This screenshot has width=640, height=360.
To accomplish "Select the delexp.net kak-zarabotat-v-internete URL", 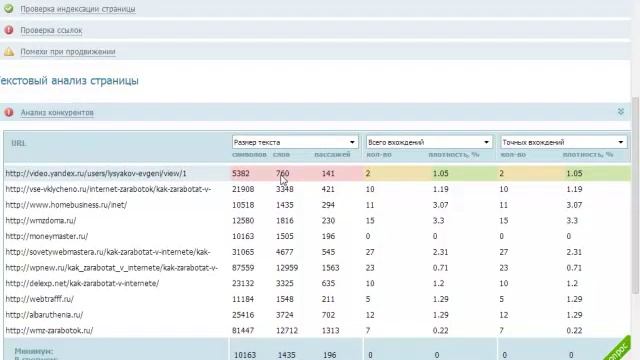I will (x=82, y=283).
